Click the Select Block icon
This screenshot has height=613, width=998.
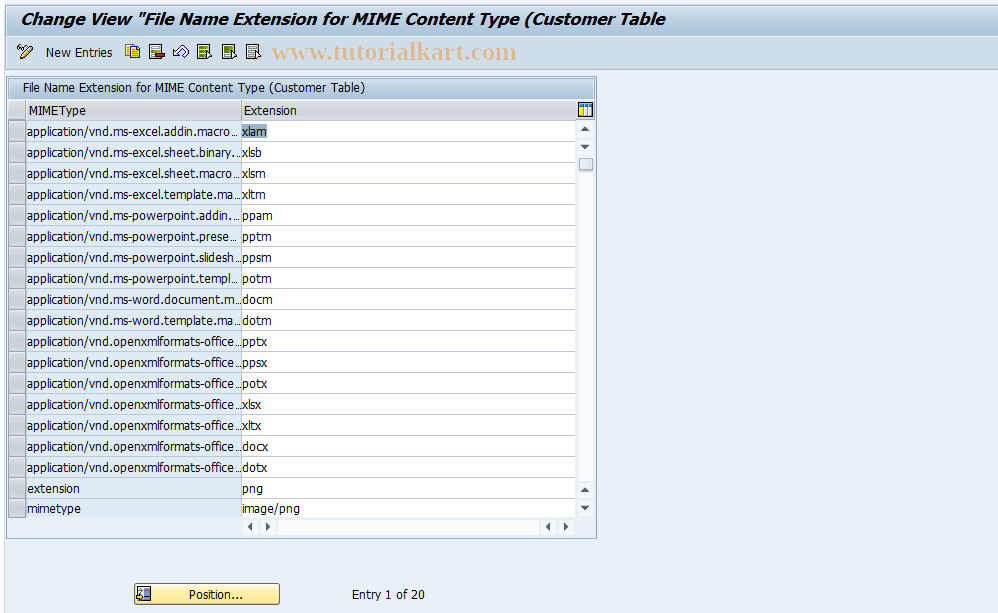(x=229, y=52)
